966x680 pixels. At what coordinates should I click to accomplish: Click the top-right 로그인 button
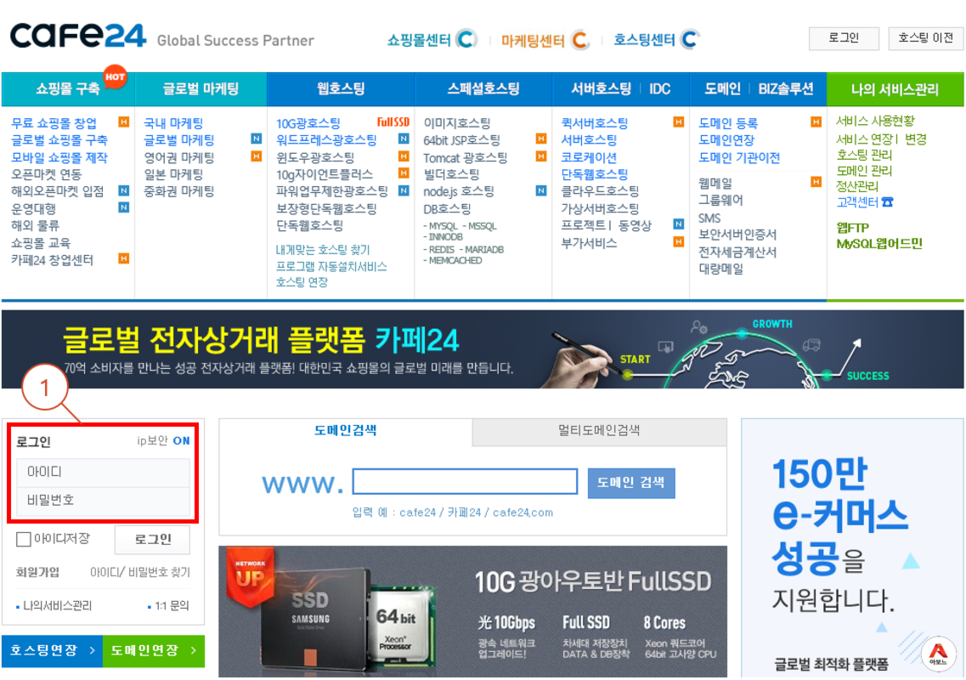pos(843,38)
